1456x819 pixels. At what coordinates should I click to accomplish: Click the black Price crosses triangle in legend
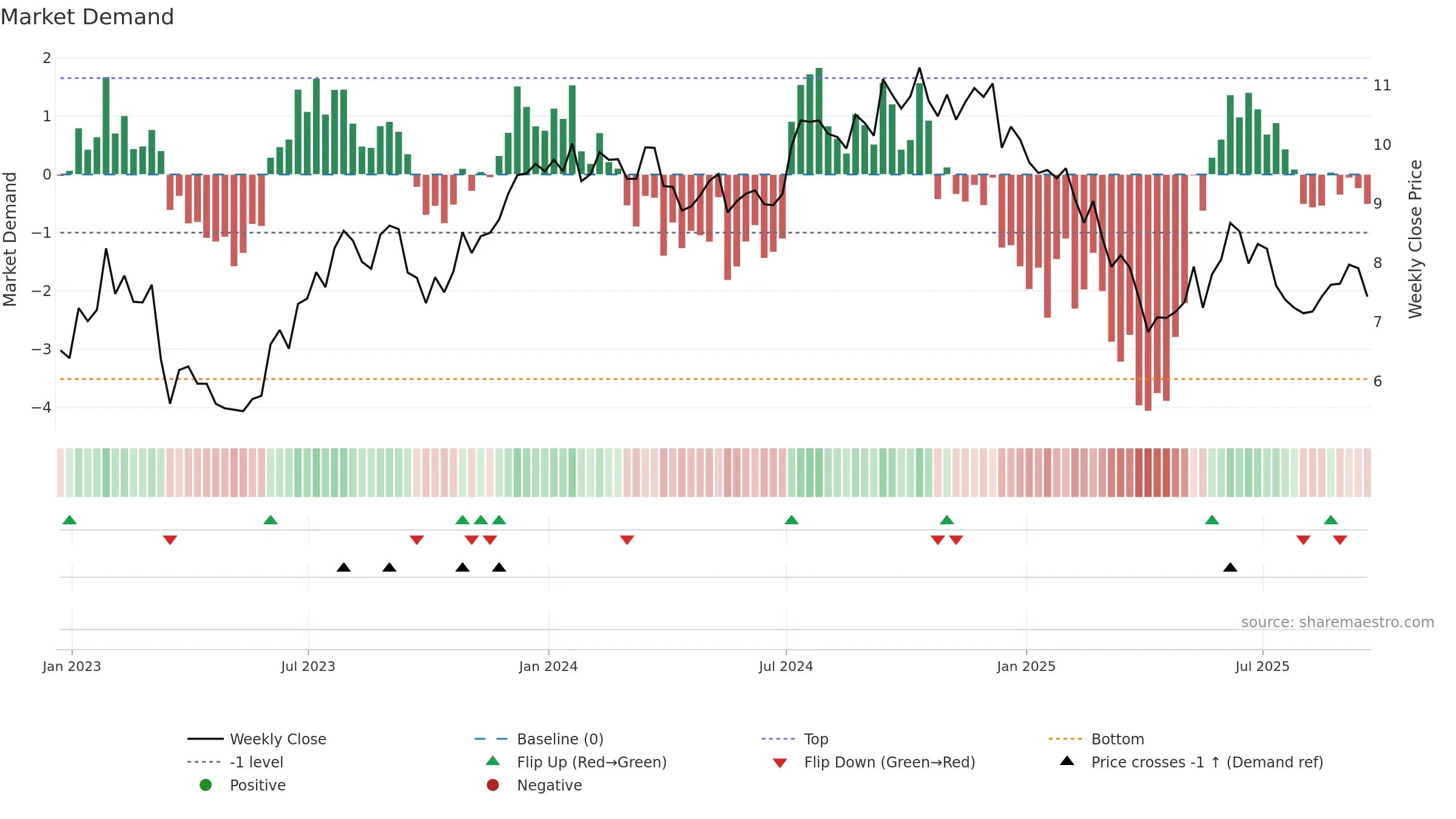1067,761
